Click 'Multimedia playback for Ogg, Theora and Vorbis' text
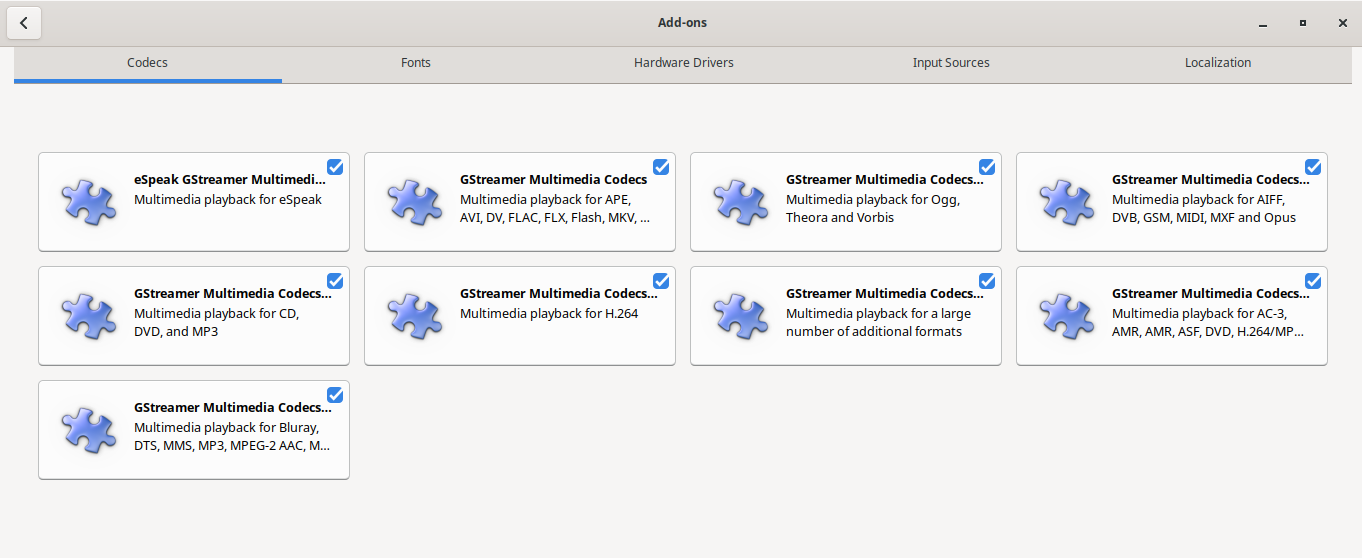Screen dimensions: 1362x558 pyautogui.click(x=873, y=208)
